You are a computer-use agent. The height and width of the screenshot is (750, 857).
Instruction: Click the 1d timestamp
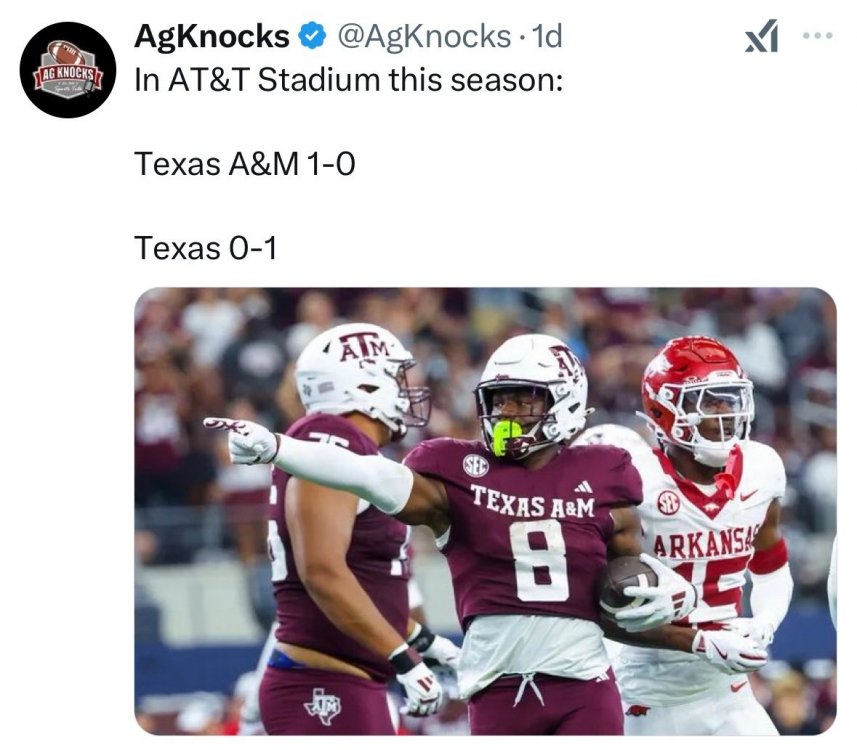pos(549,38)
